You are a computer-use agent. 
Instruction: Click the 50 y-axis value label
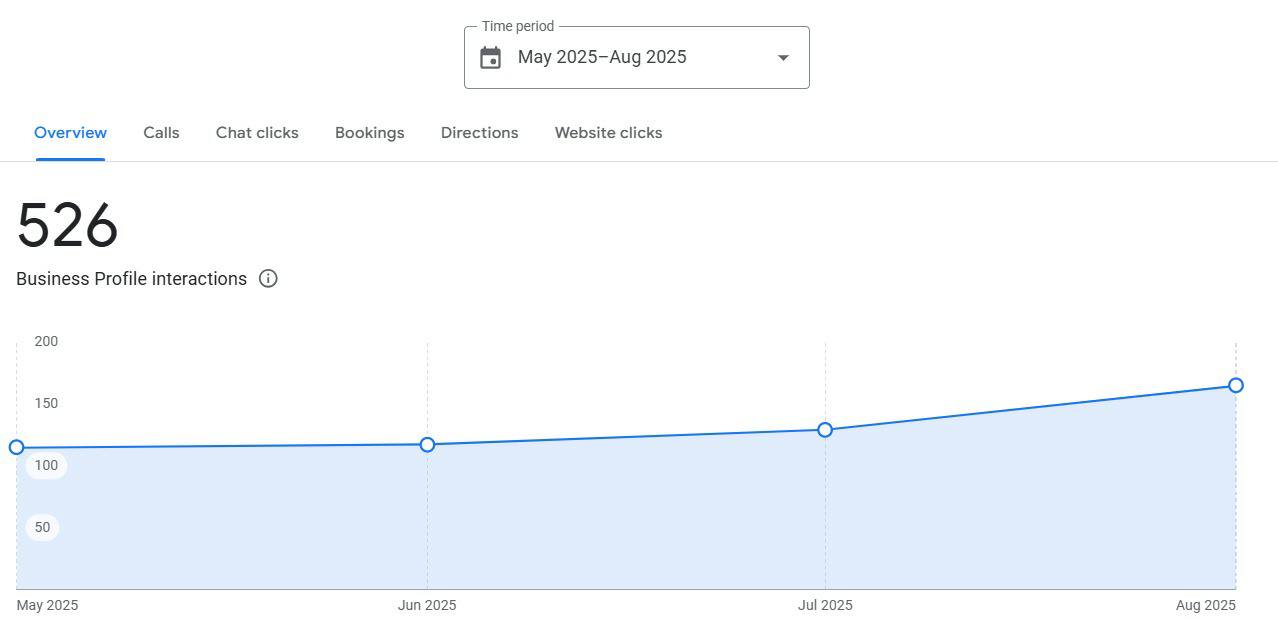point(42,527)
